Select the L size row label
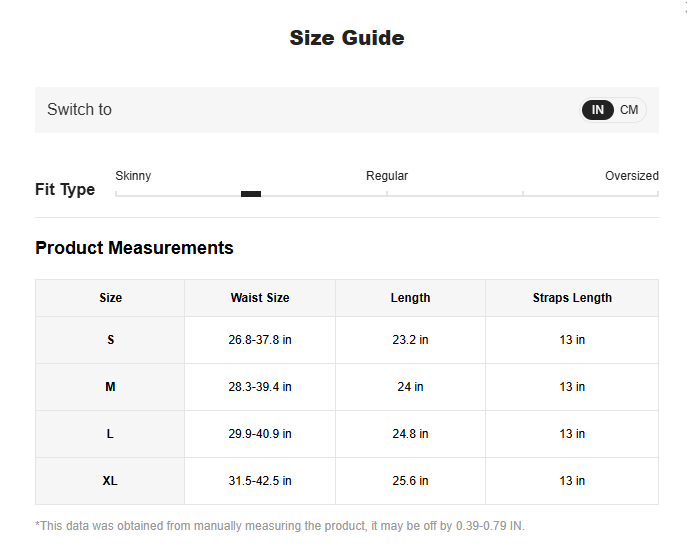This screenshot has width=687, height=544. (x=110, y=434)
